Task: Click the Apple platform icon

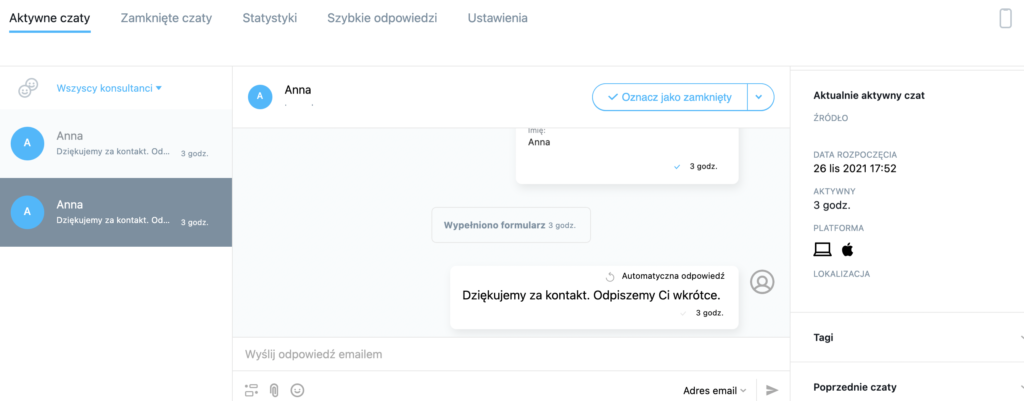Action: click(848, 249)
